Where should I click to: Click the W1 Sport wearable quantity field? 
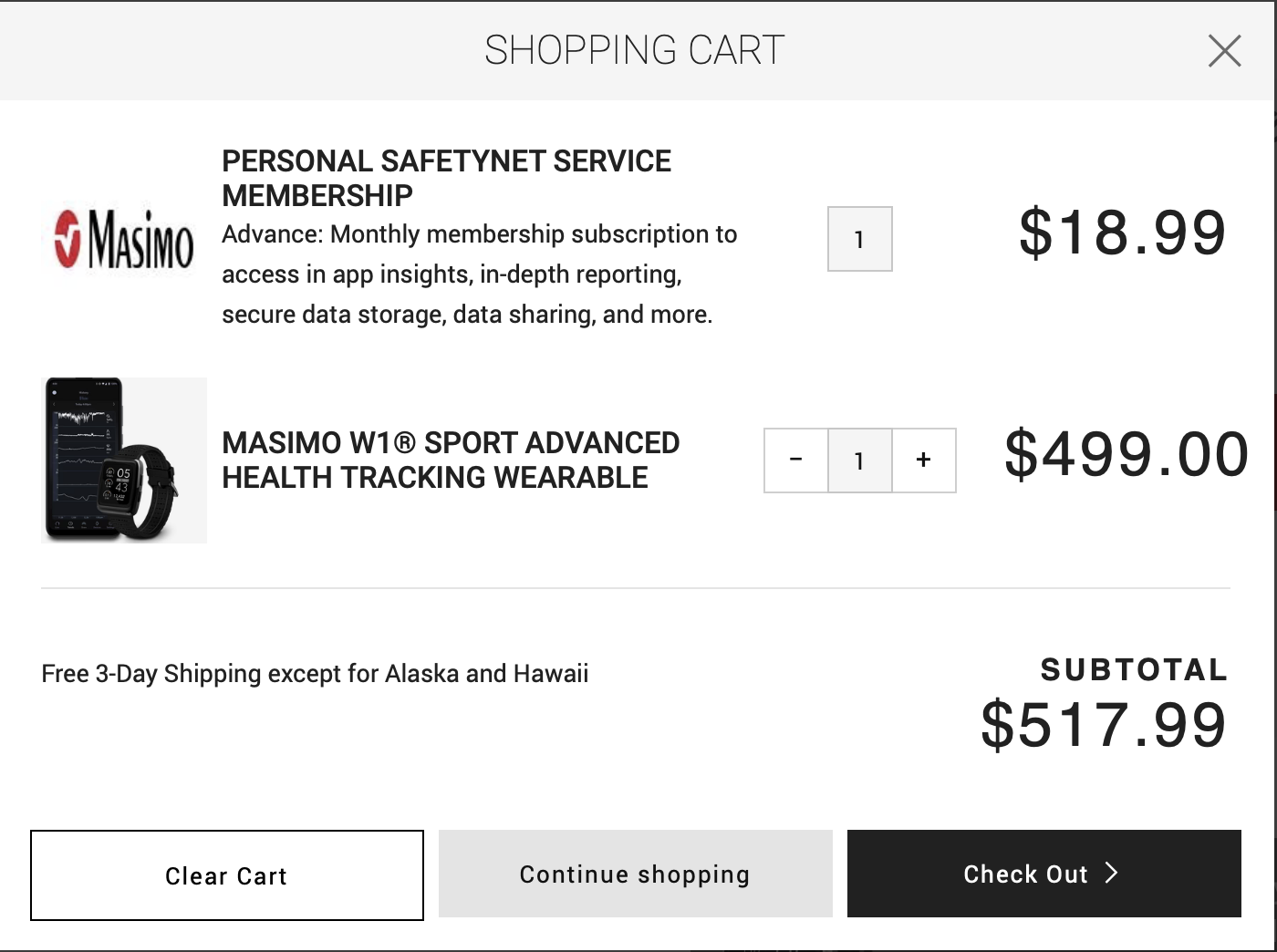coord(859,460)
